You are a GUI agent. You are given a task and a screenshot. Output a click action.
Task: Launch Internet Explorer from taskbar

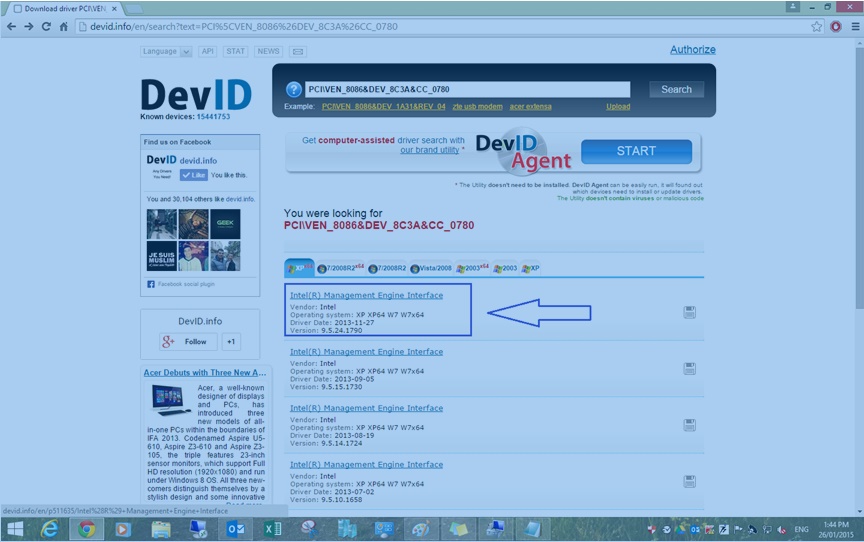(x=50, y=529)
